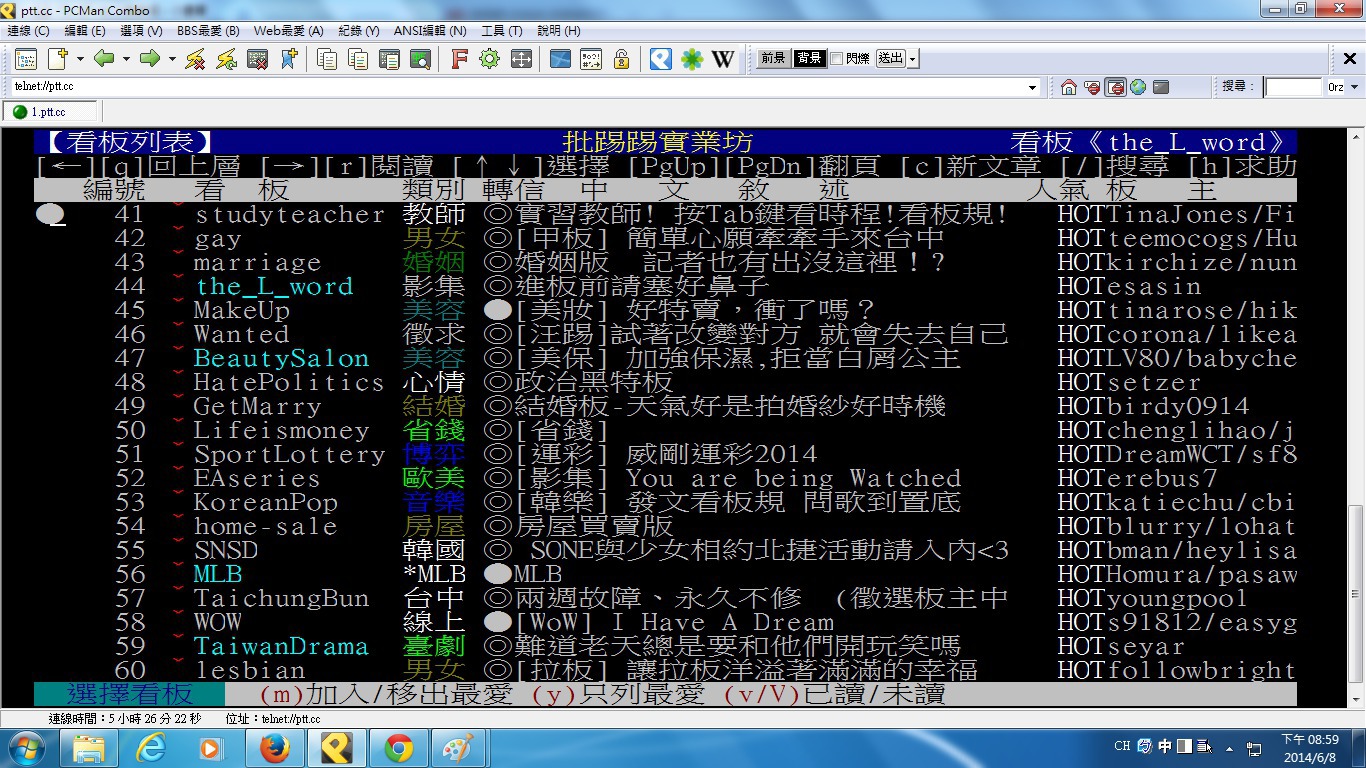Open the 選項 (V) menu

click(x=142, y=31)
